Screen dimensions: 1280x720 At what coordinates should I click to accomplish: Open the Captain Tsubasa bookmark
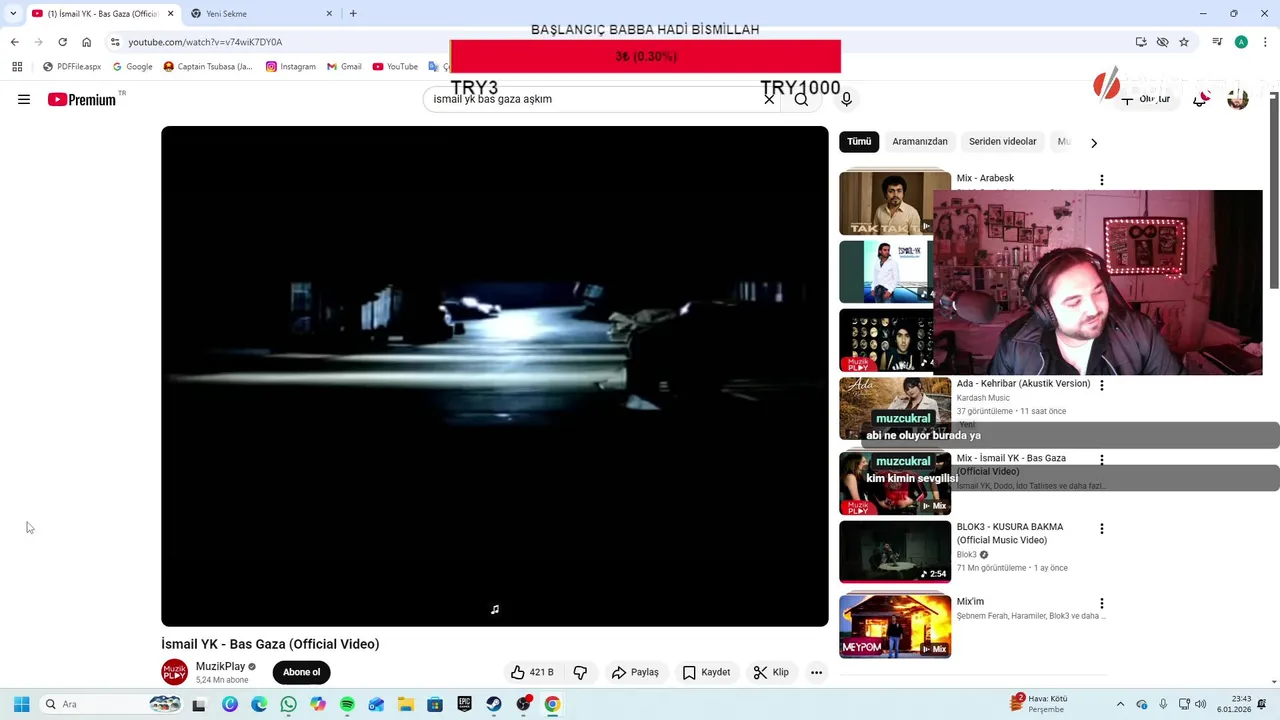(x=208, y=67)
